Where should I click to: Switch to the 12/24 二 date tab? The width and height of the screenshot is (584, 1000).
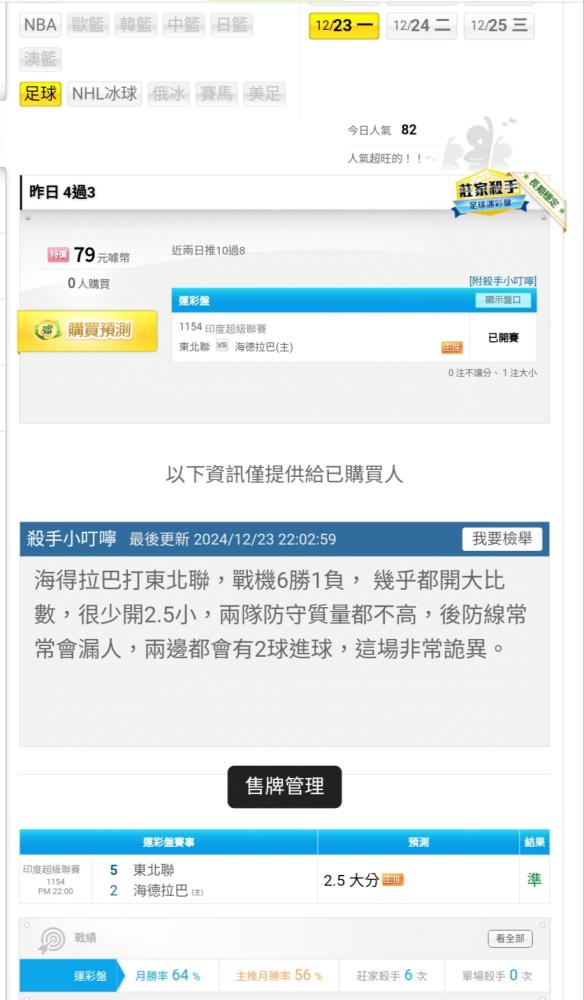tap(421, 26)
